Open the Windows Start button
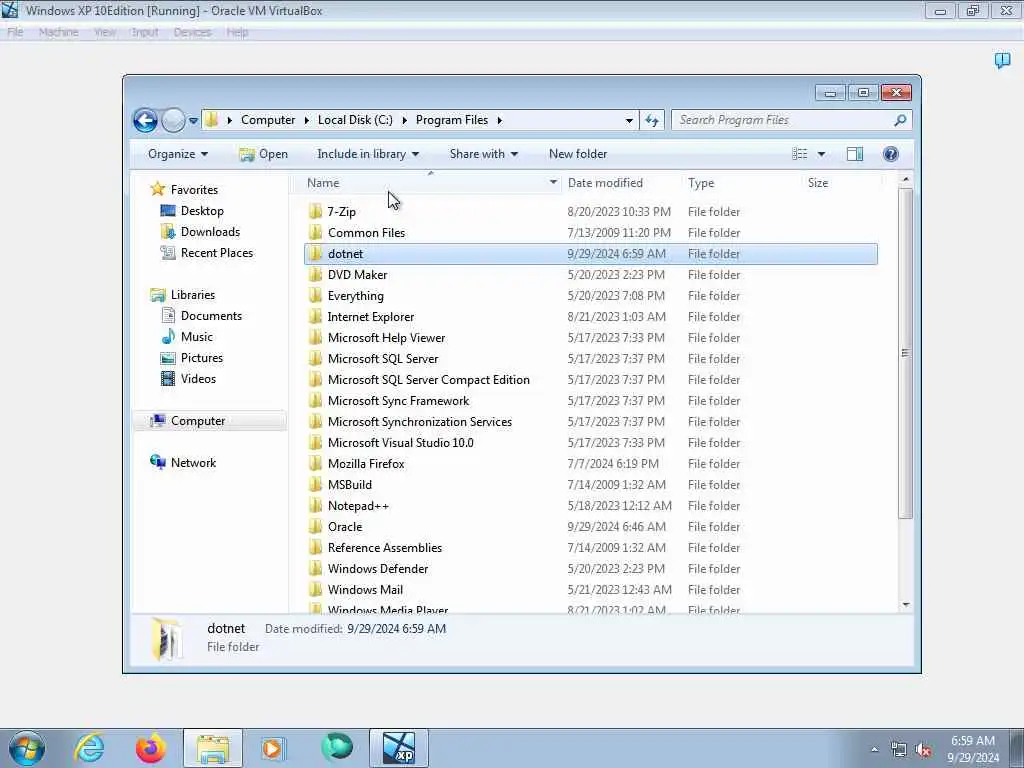 (x=26, y=748)
